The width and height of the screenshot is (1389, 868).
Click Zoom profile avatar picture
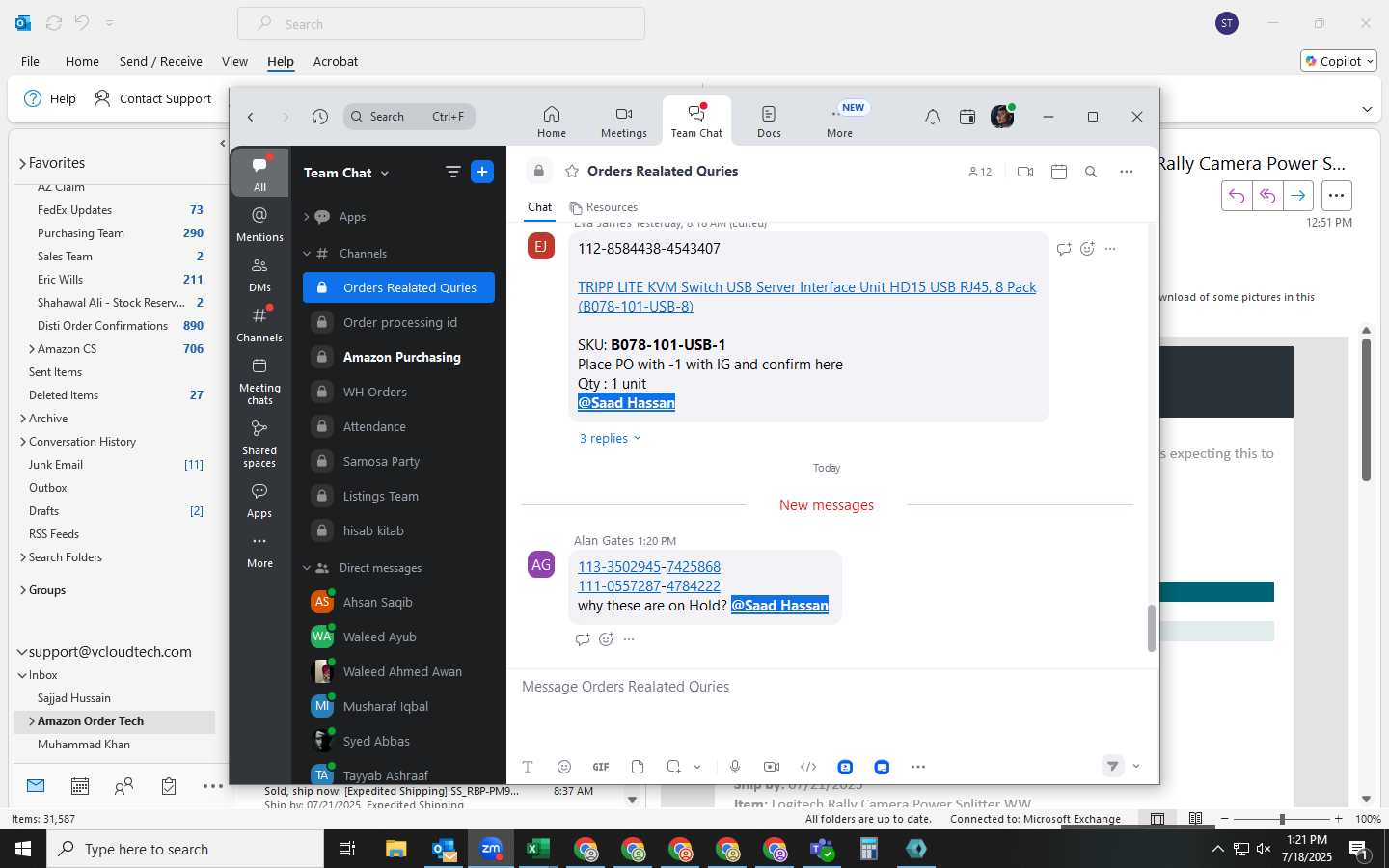pos(1002,117)
